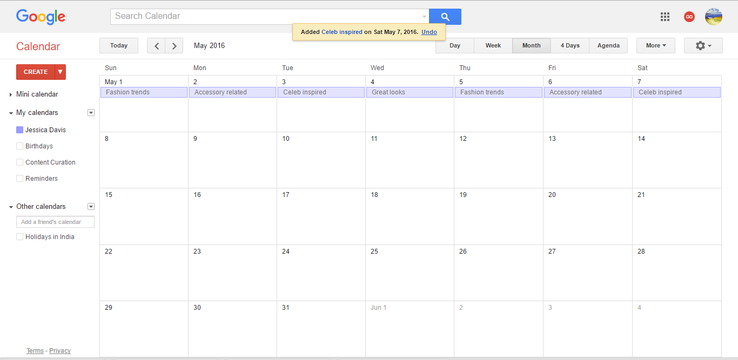Switch to Day view
Image resolution: width=738 pixels, height=360 pixels.
click(455, 46)
